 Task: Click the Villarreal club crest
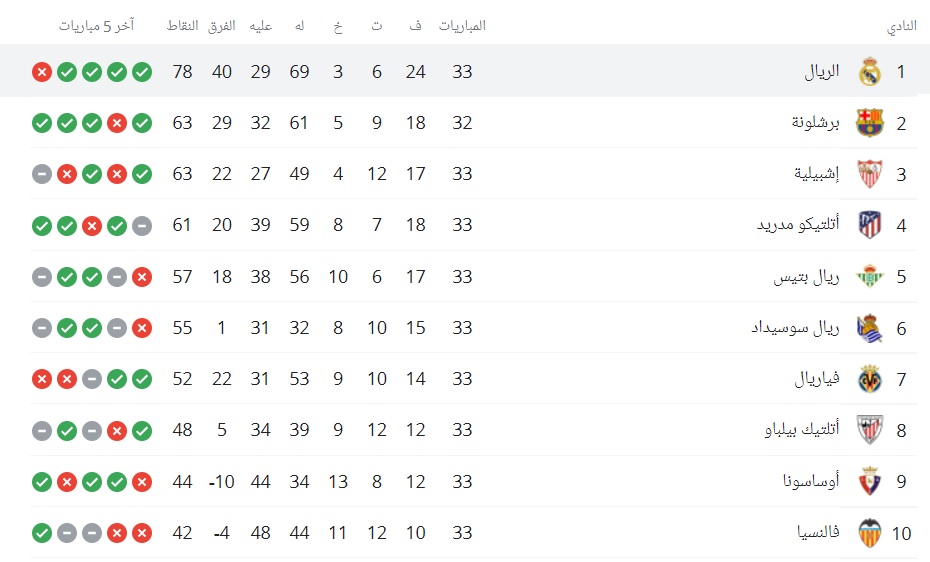[870, 379]
